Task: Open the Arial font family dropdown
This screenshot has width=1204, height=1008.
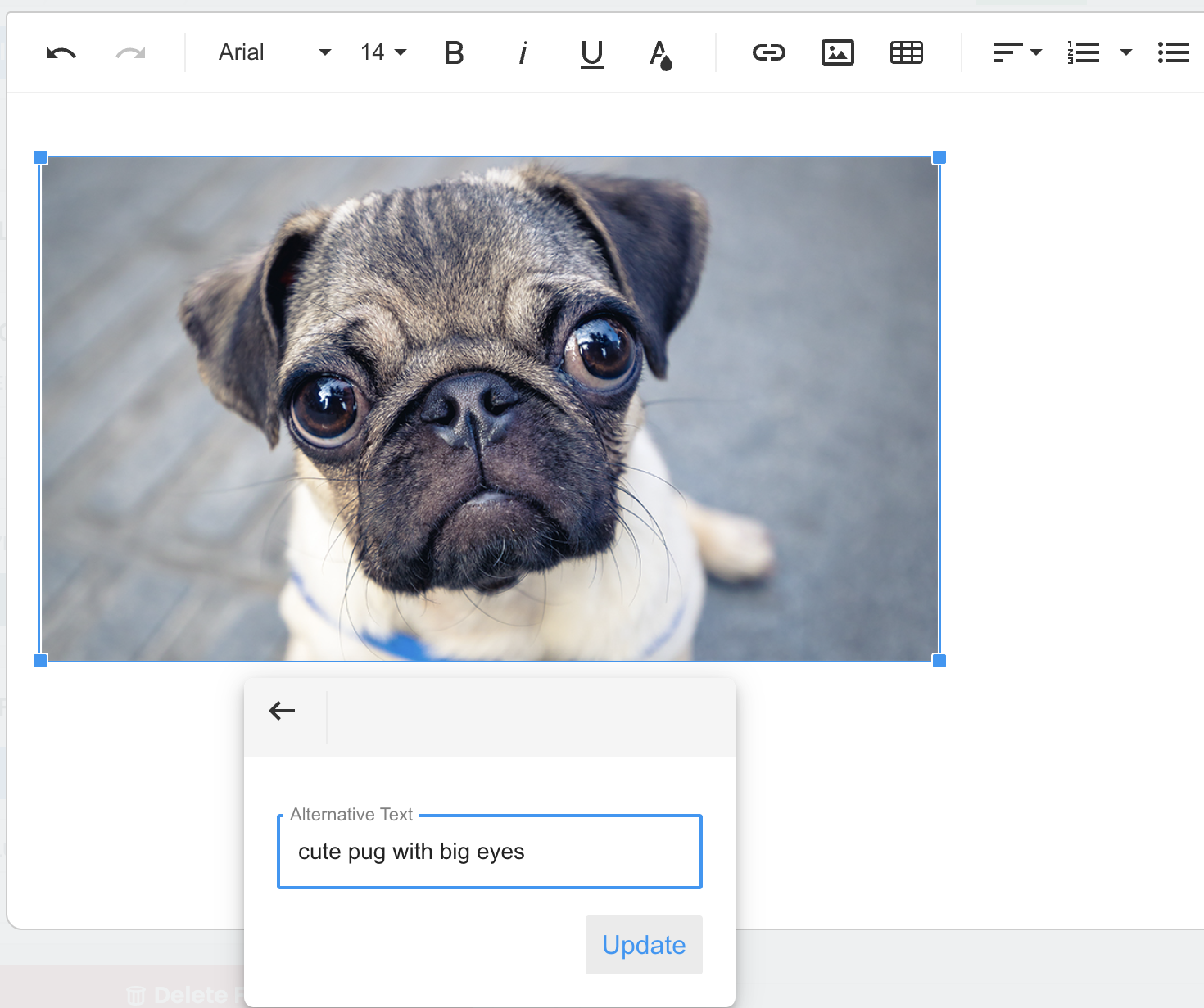Action: pyautogui.click(x=274, y=52)
